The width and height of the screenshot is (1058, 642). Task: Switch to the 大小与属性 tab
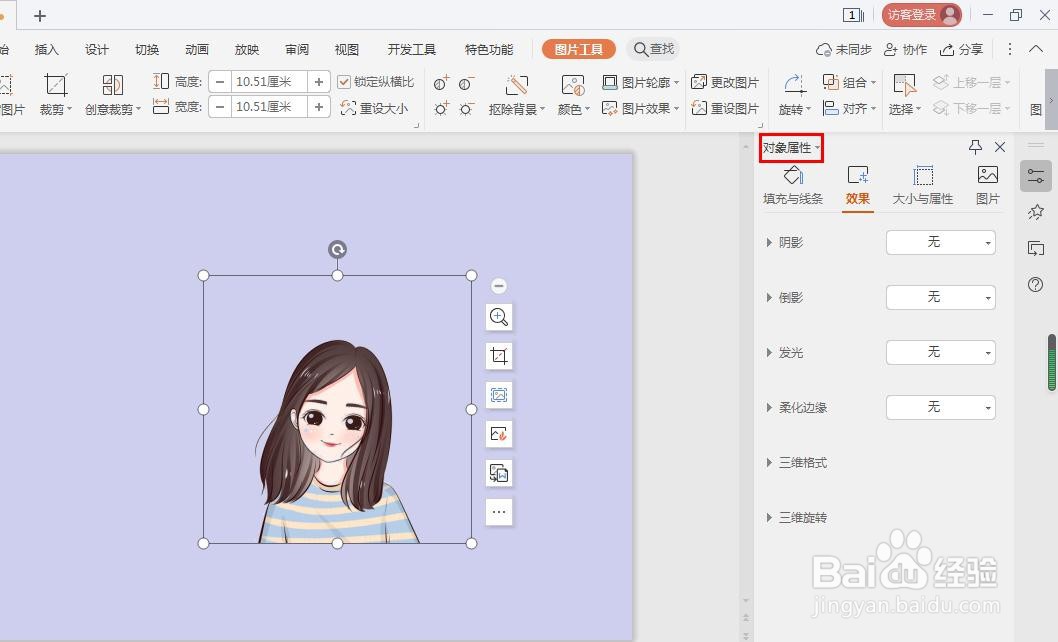click(x=921, y=184)
